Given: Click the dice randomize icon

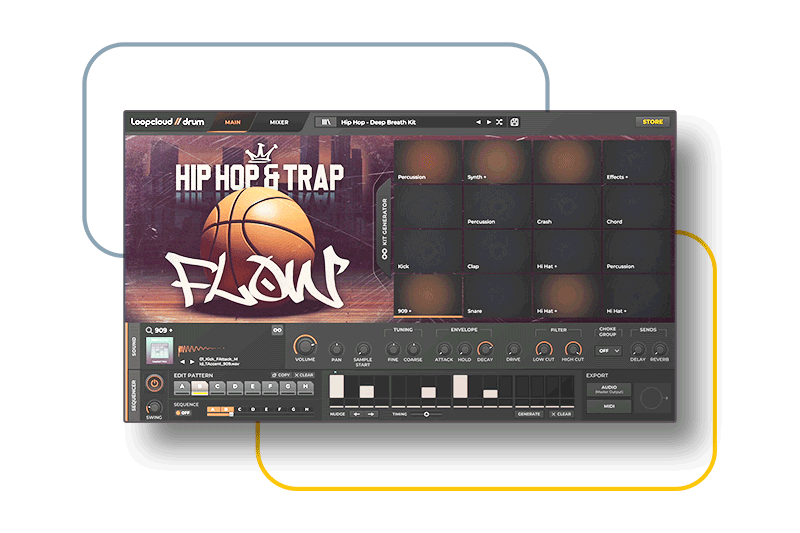Looking at the screenshot, I should click(514, 122).
